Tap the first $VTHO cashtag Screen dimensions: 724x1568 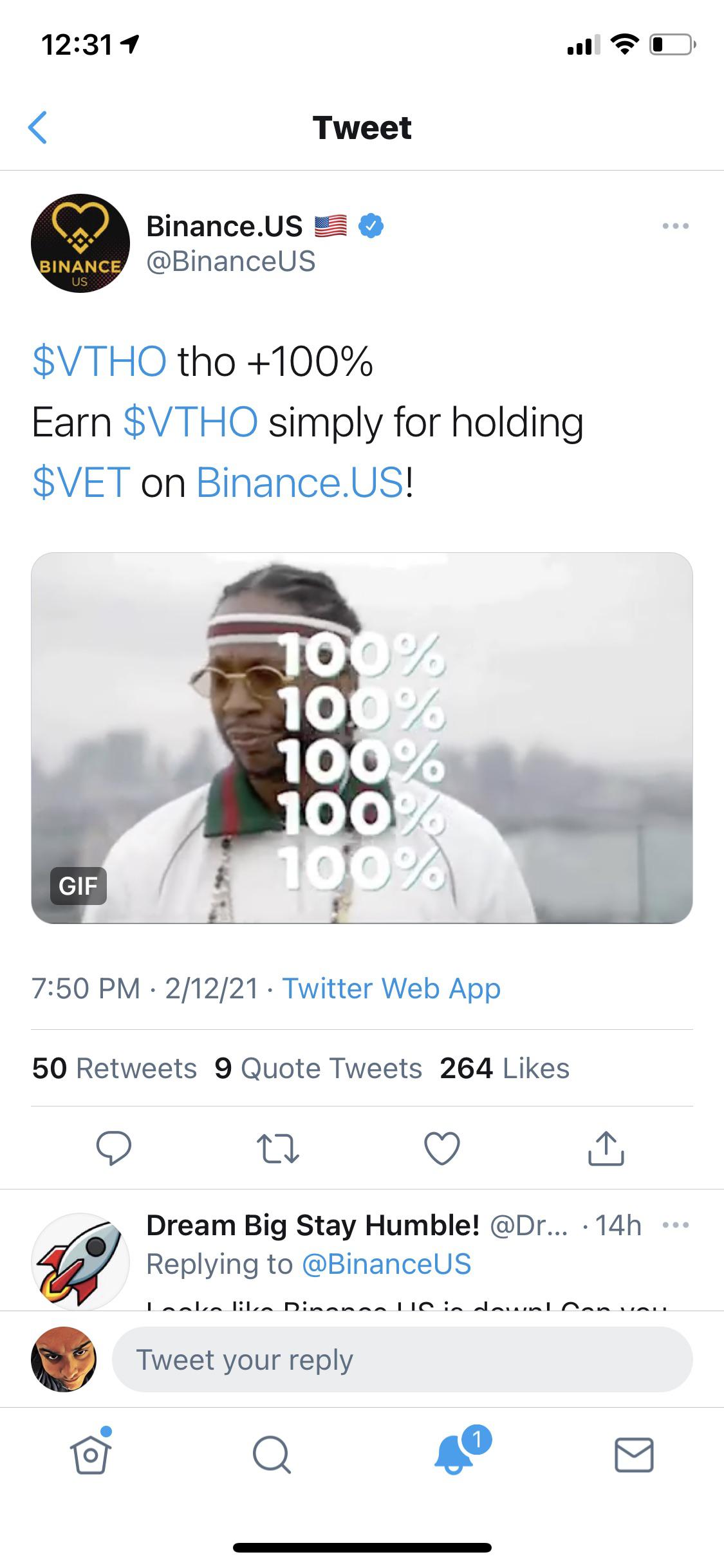pyautogui.click(x=100, y=361)
